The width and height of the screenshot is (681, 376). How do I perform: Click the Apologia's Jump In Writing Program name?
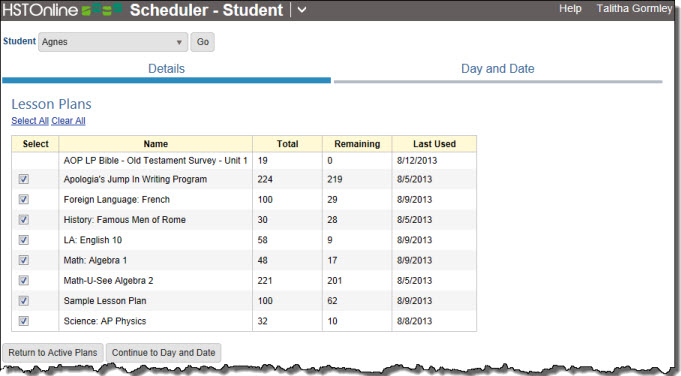(135, 179)
